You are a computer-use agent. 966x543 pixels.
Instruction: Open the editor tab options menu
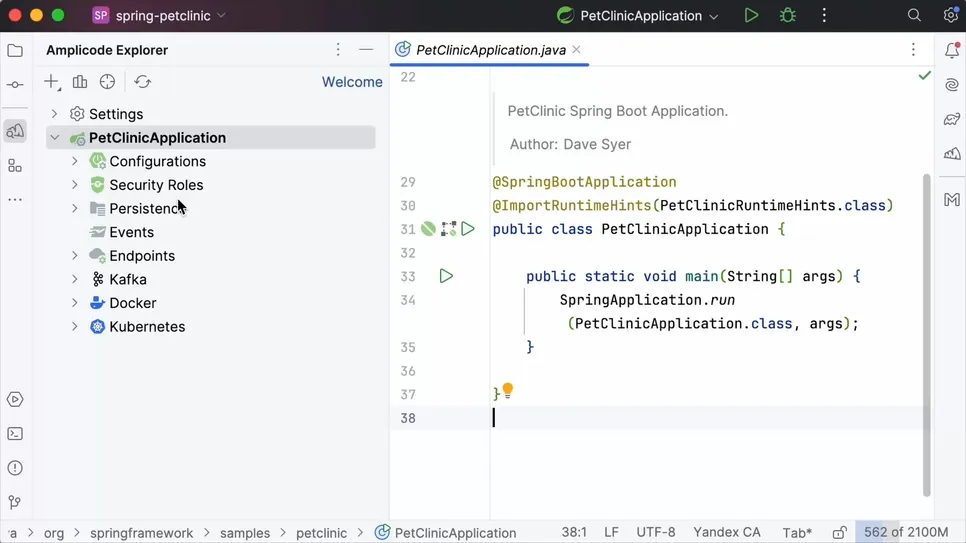pyautogui.click(x=913, y=50)
